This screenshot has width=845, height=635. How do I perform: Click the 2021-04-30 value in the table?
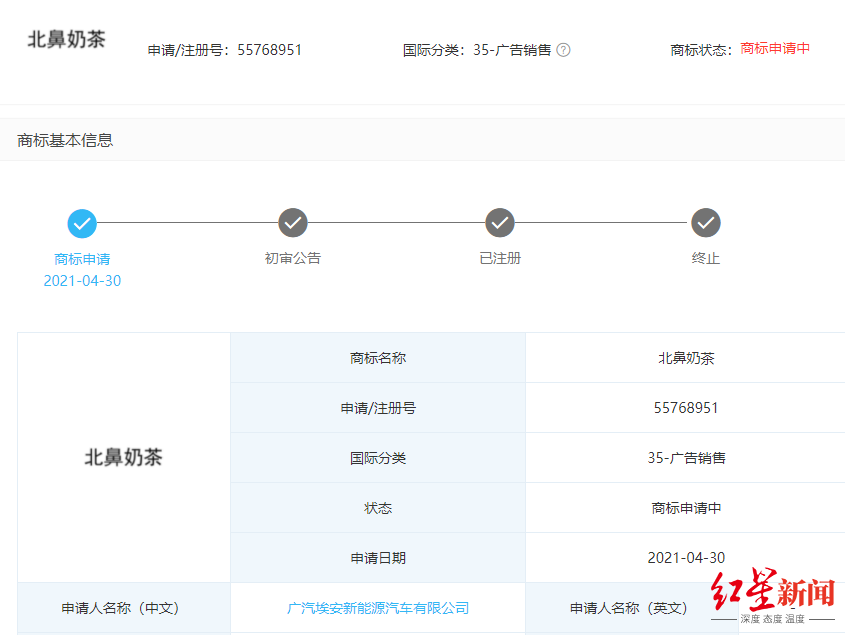[686, 558]
